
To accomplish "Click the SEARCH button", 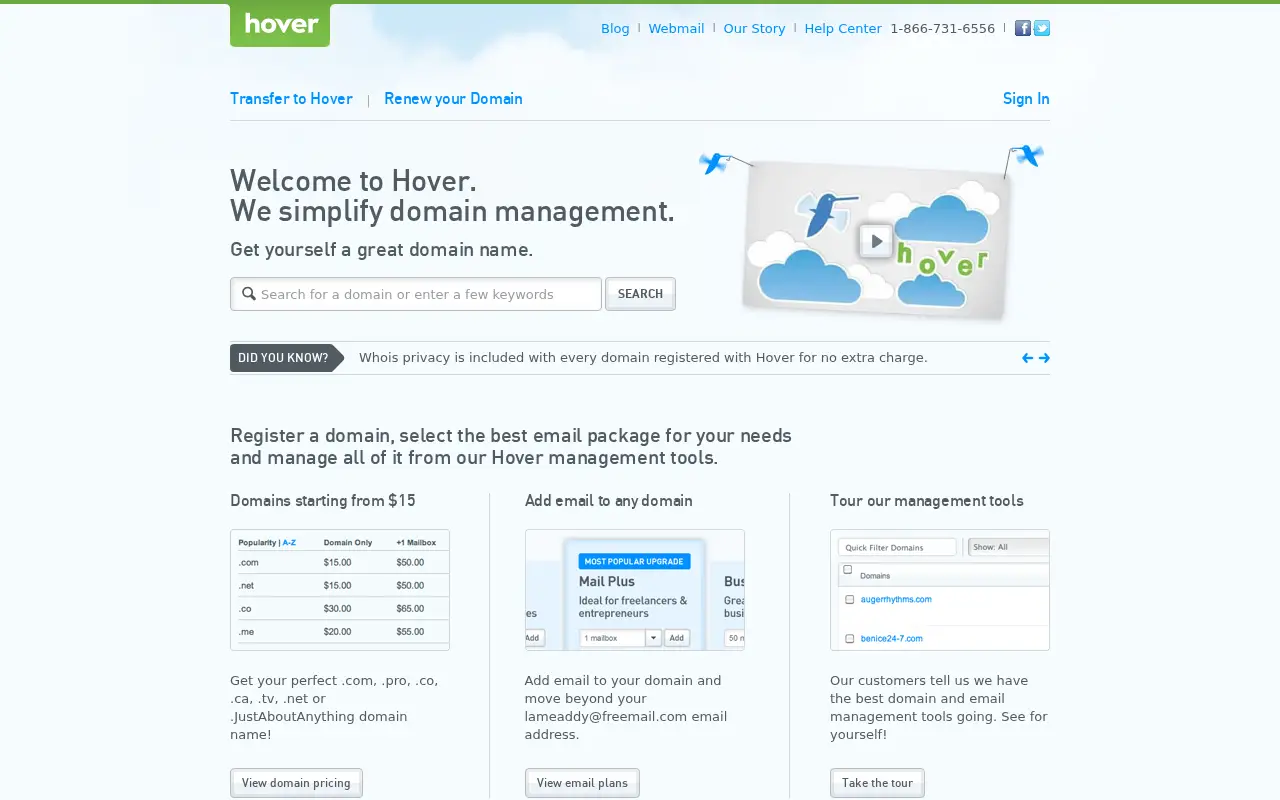I will point(640,294).
